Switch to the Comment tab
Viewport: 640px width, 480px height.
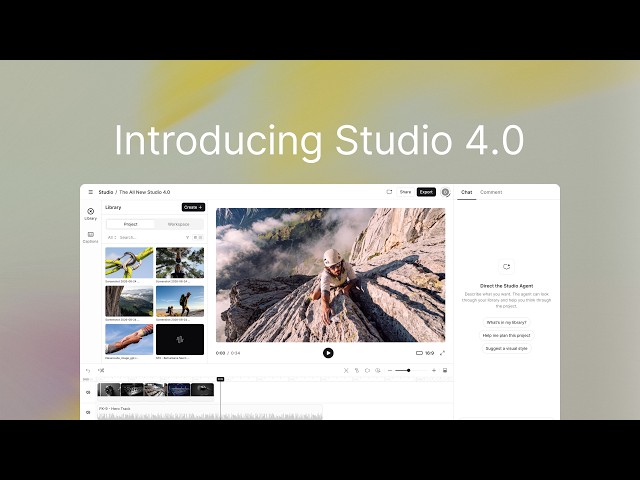click(491, 192)
